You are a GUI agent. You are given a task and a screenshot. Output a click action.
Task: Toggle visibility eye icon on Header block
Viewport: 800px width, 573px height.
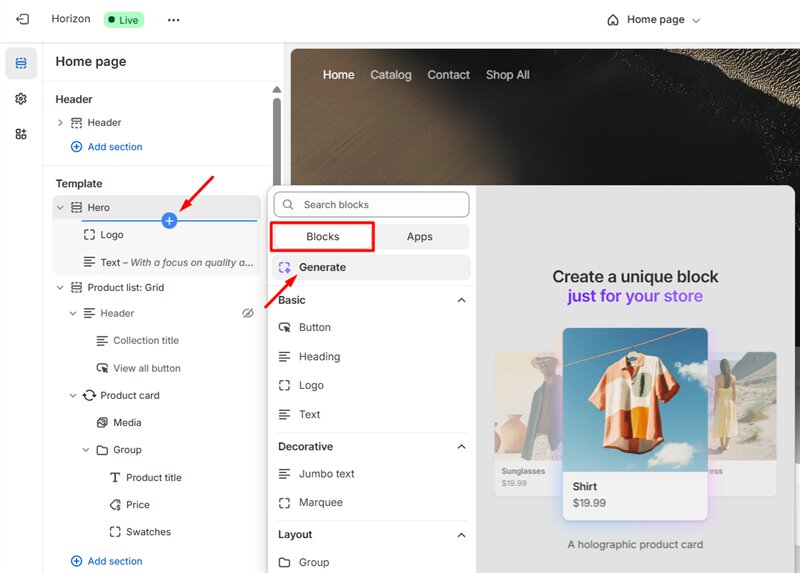[248, 313]
